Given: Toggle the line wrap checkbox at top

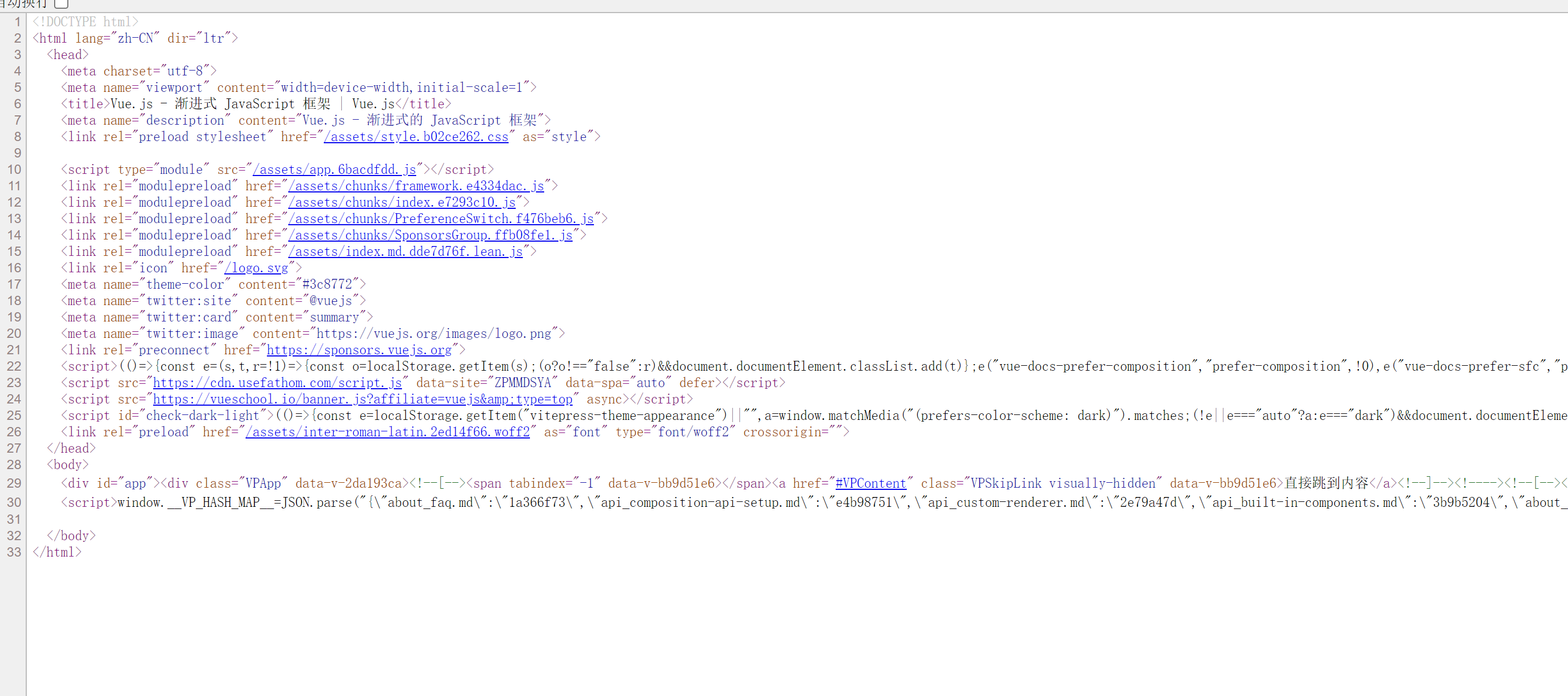Looking at the screenshot, I should coord(61,4).
